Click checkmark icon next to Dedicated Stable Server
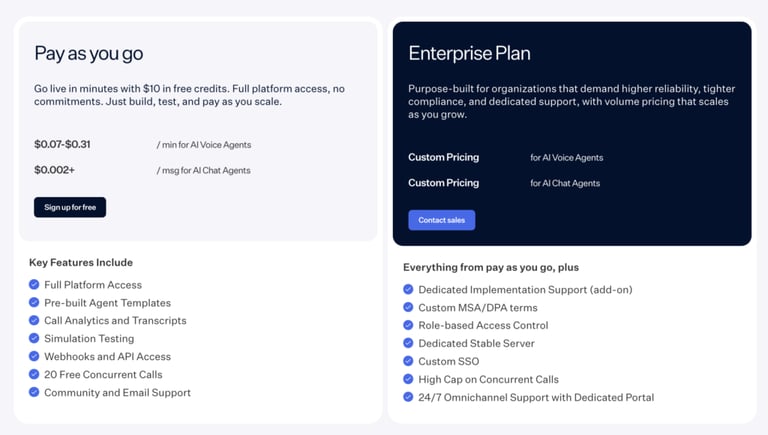 (x=408, y=343)
